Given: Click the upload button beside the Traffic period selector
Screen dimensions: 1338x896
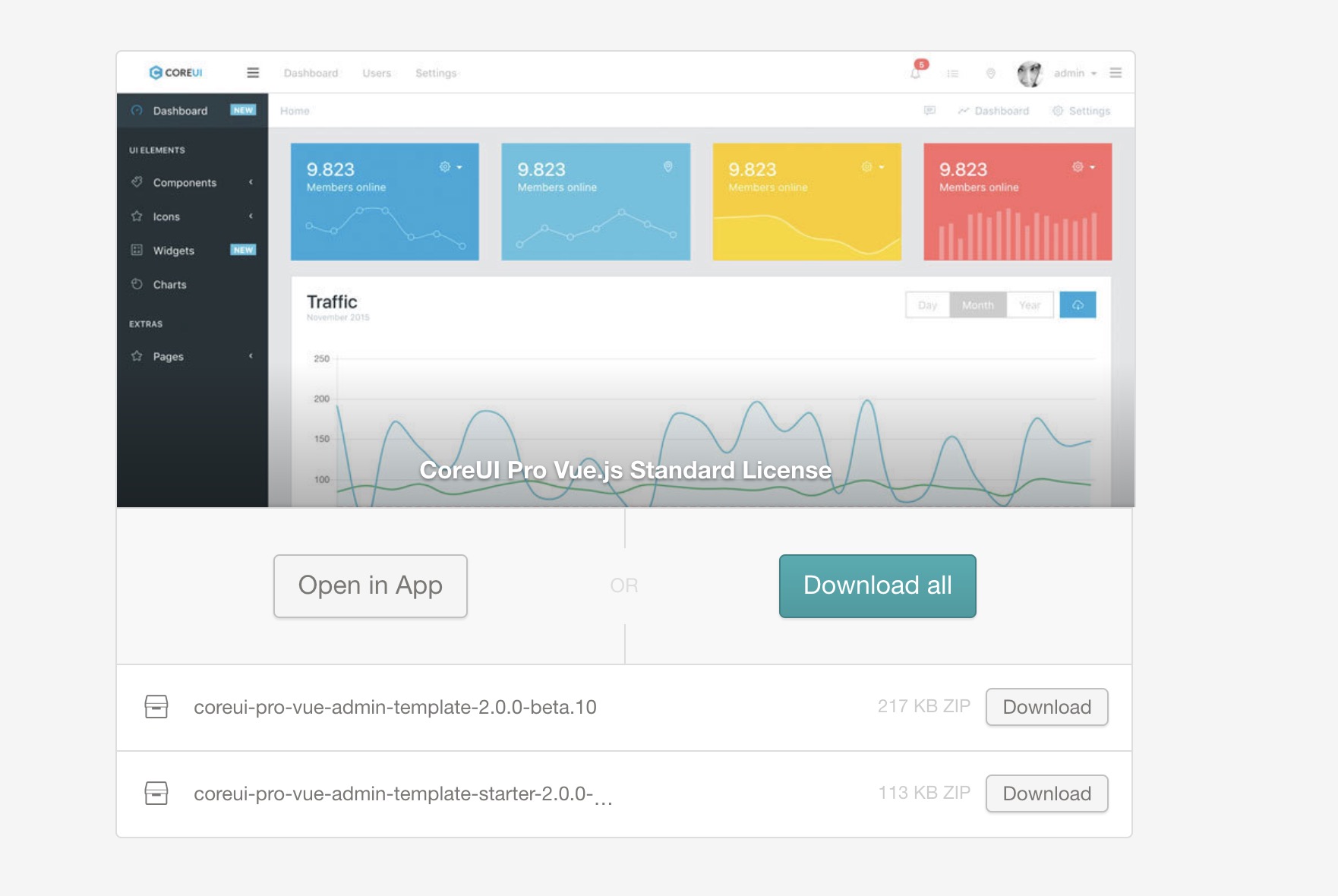Looking at the screenshot, I should [1078, 304].
